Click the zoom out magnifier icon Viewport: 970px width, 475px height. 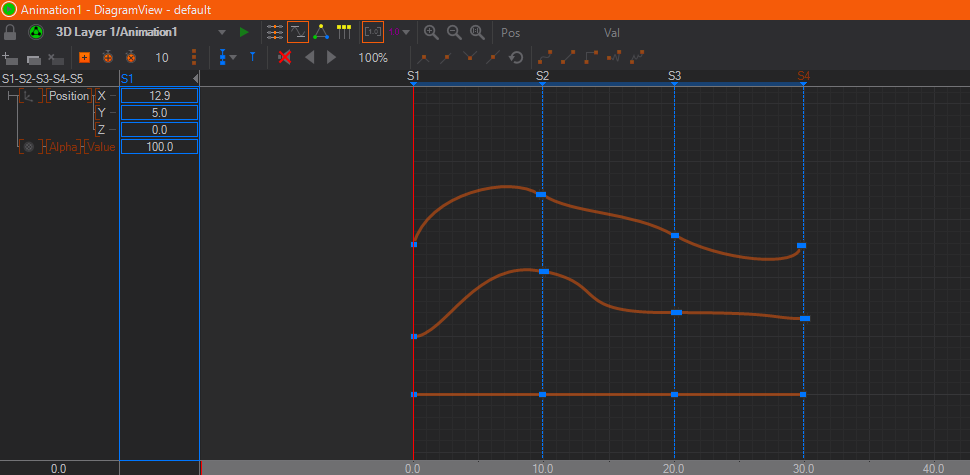click(453, 32)
